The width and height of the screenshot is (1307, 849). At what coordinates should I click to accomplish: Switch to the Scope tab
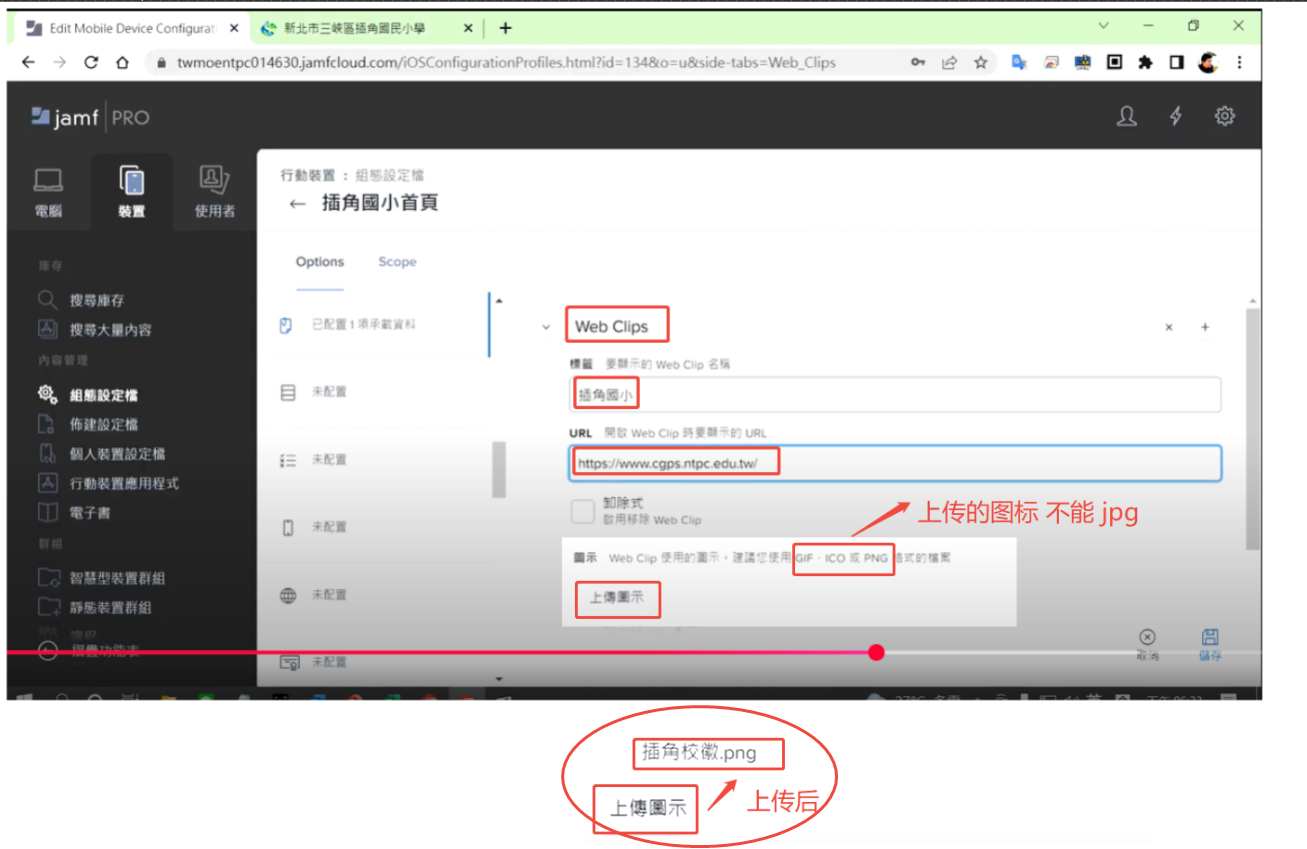397,262
